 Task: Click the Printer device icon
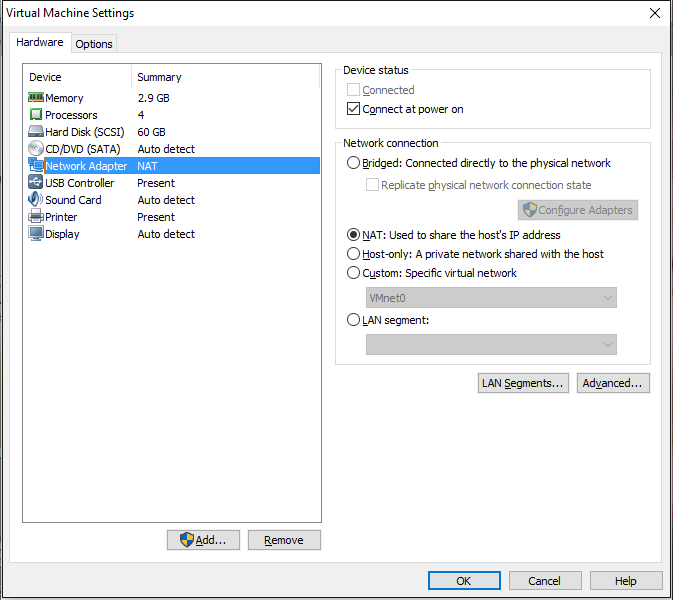pos(36,217)
